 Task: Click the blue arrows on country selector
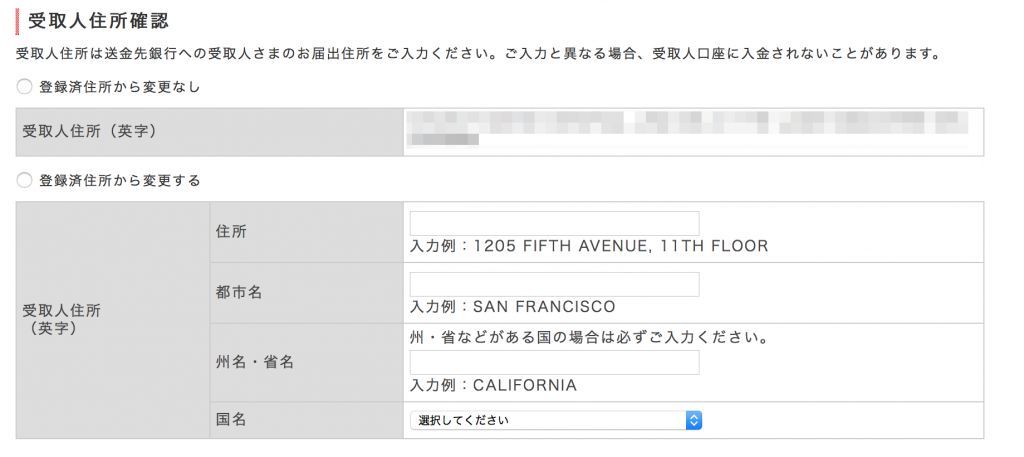pyautogui.click(x=694, y=420)
